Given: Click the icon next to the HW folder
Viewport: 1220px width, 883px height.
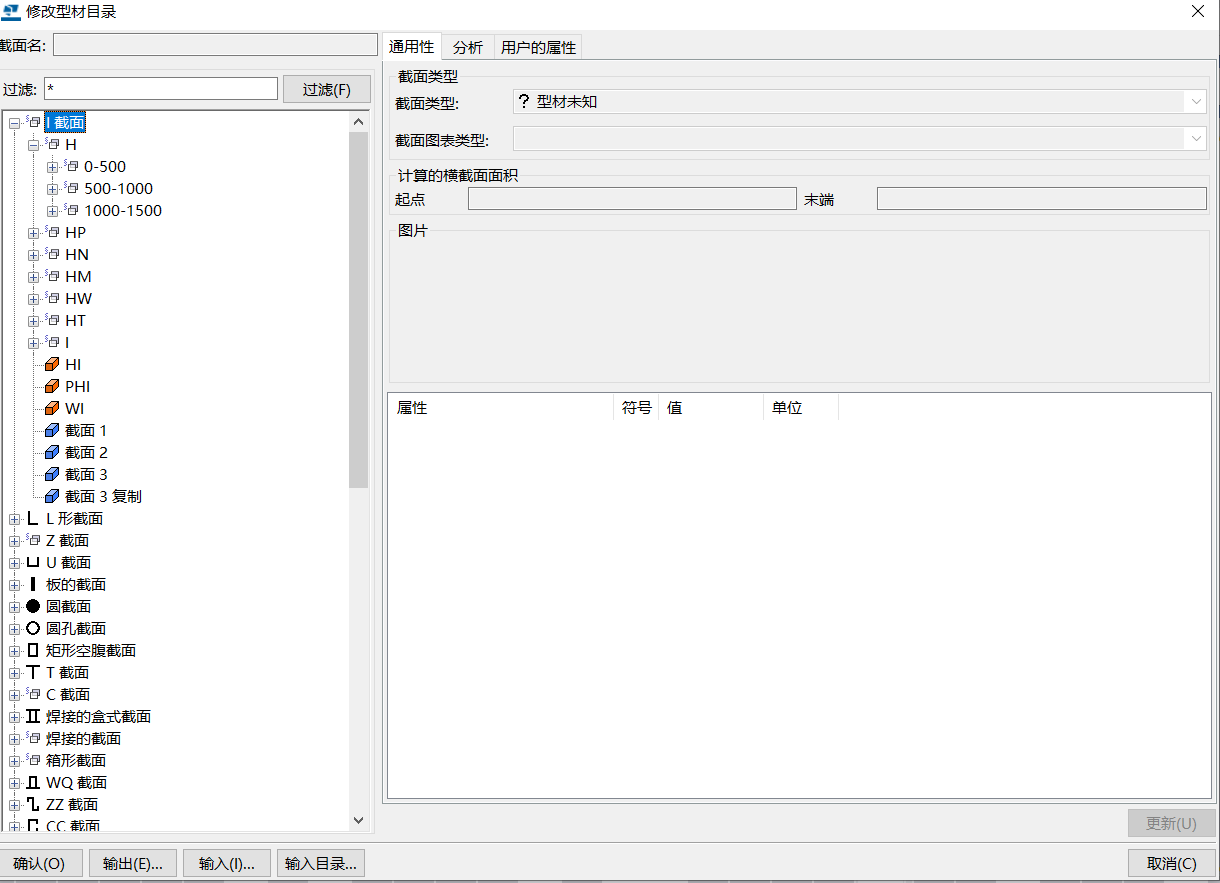Looking at the screenshot, I should pyautogui.click(x=52, y=298).
